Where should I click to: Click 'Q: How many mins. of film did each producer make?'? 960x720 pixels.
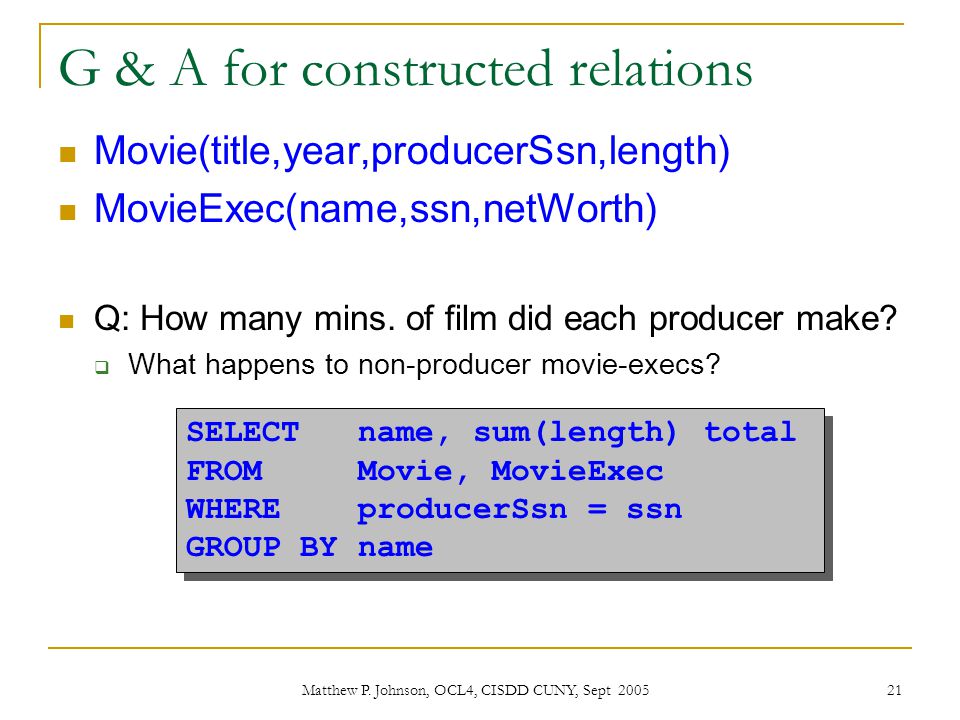point(495,320)
